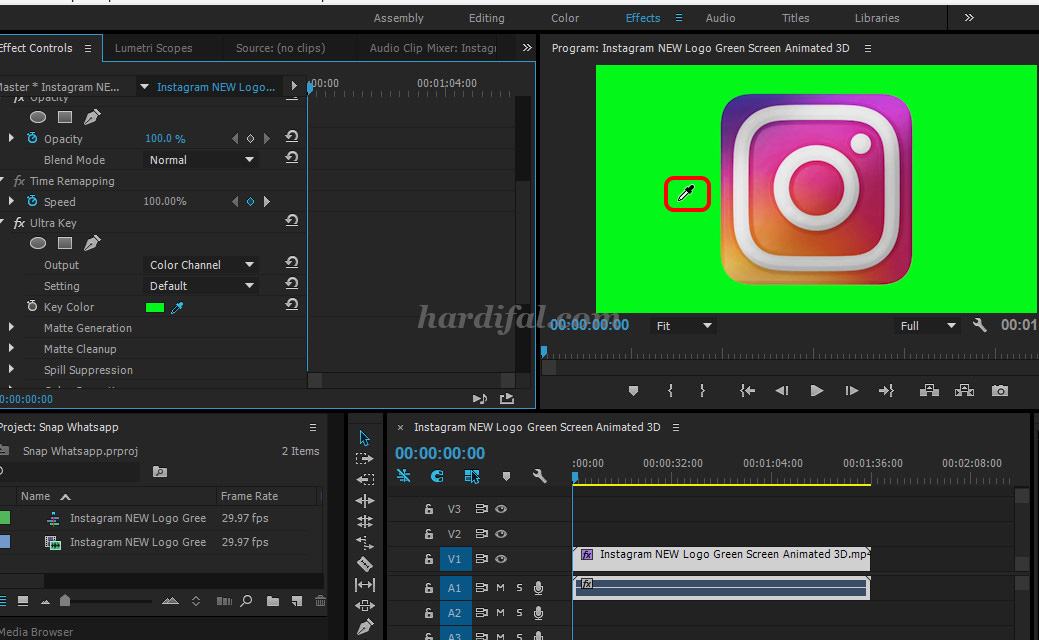Click the Lift icon in the Program monitor

point(930,390)
